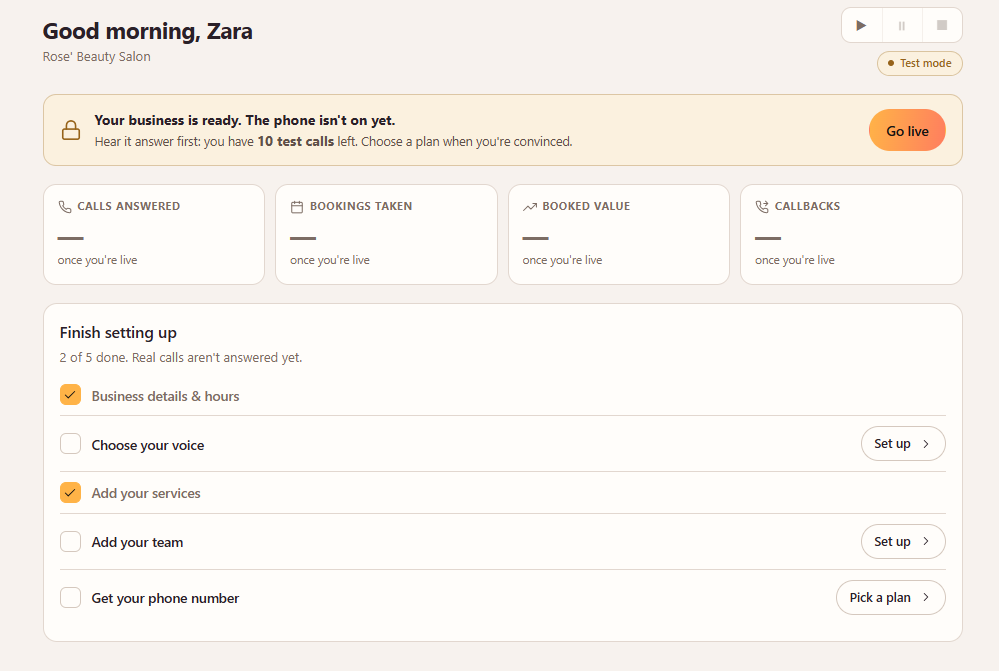Click the Rose' Beauty Salon business name
Viewport: 999px width, 671px height.
97,57
